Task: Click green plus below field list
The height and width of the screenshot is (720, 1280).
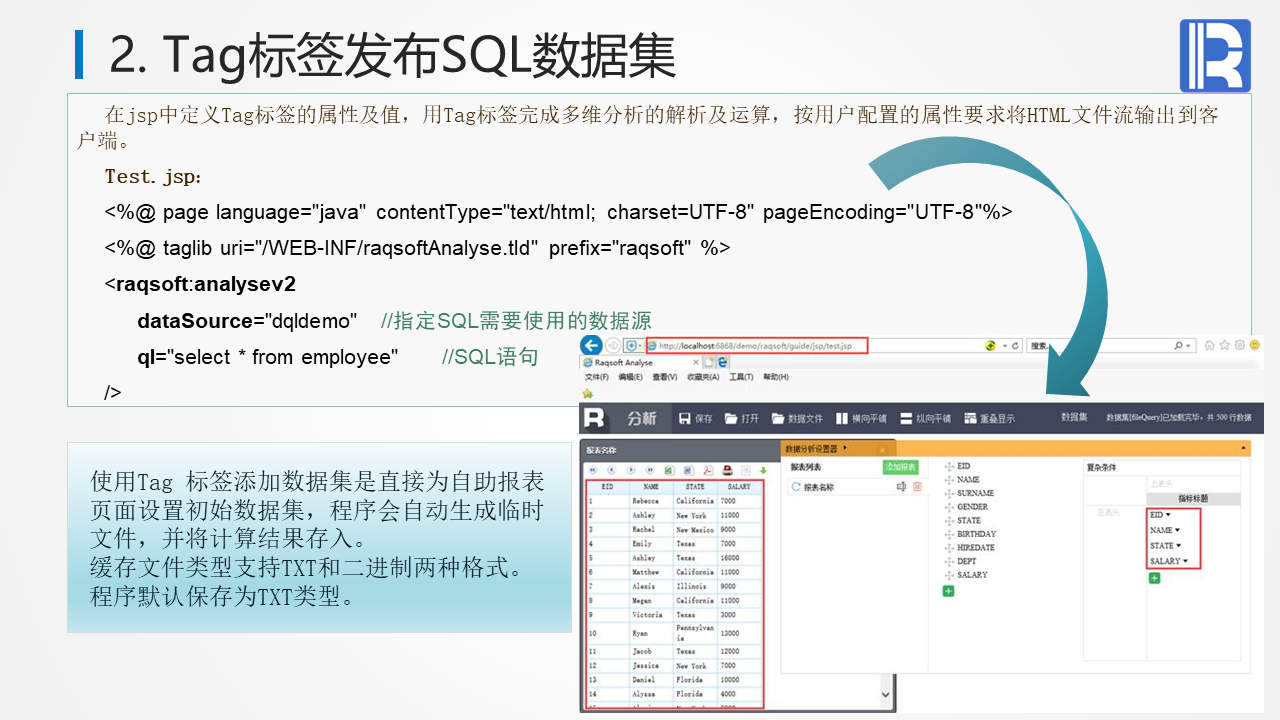Action: click(x=948, y=591)
